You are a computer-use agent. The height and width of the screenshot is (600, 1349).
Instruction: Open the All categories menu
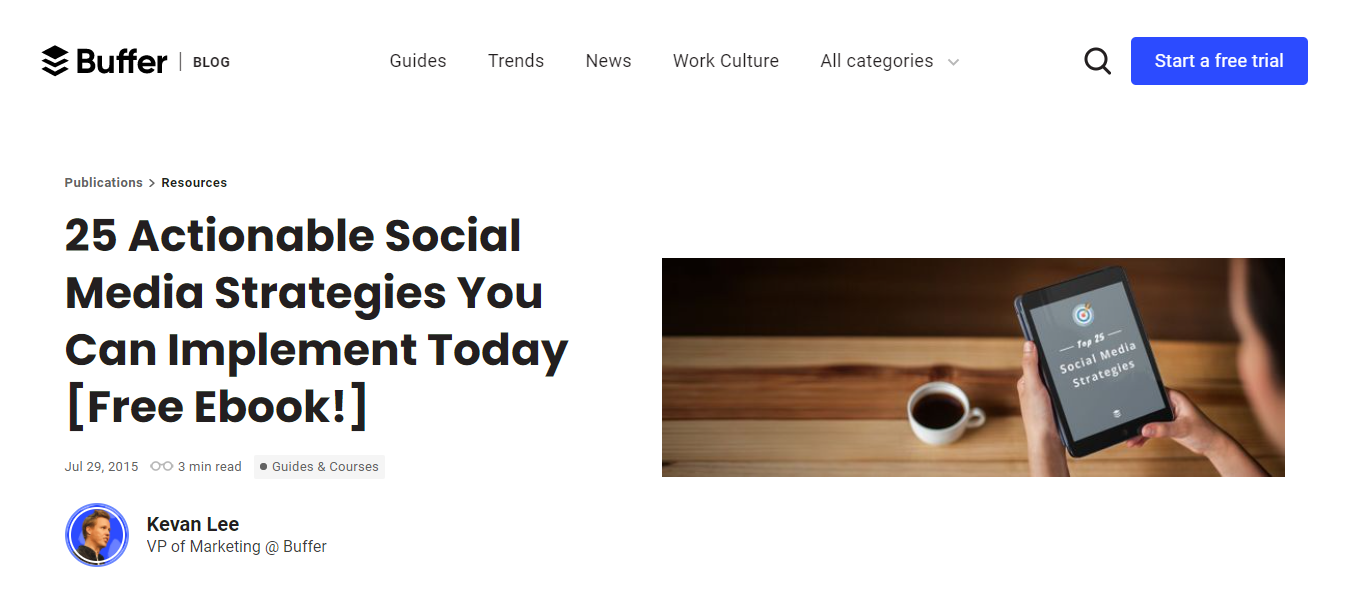pyautogui.click(x=877, y=61)
